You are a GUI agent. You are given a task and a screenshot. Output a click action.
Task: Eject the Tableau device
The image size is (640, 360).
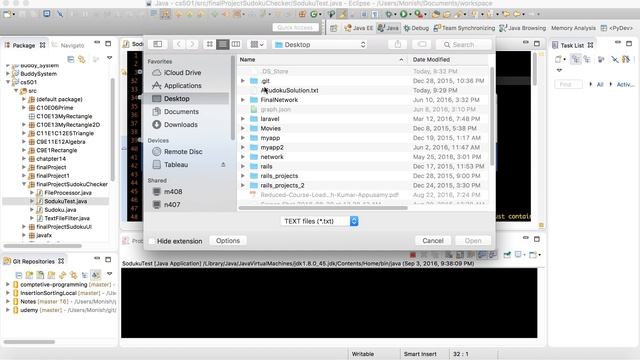click(223, 164)
